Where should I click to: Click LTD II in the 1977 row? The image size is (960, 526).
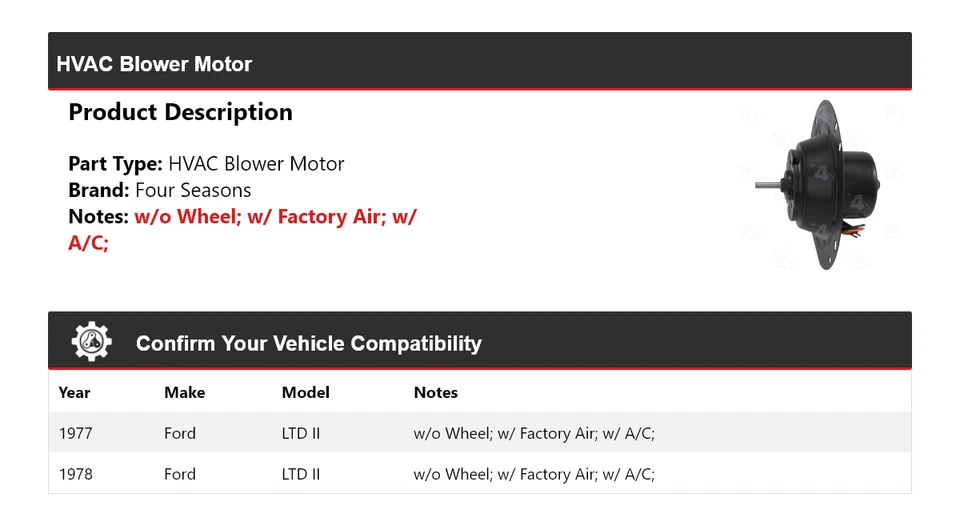click(x=301, y=433)
